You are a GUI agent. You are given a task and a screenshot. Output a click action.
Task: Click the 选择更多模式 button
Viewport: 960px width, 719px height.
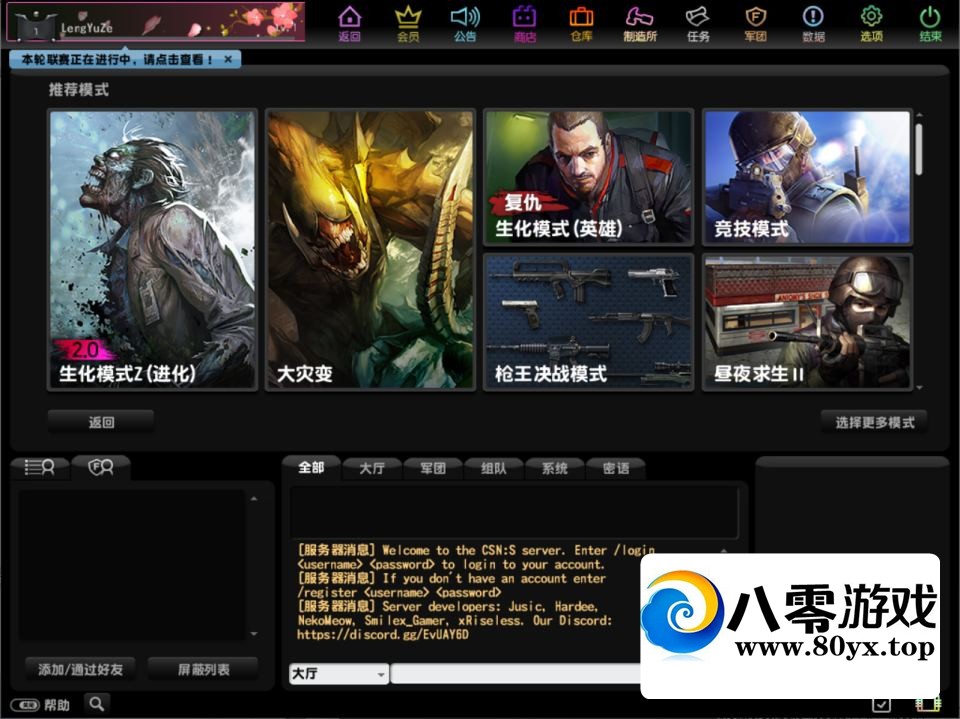[874, 422]
